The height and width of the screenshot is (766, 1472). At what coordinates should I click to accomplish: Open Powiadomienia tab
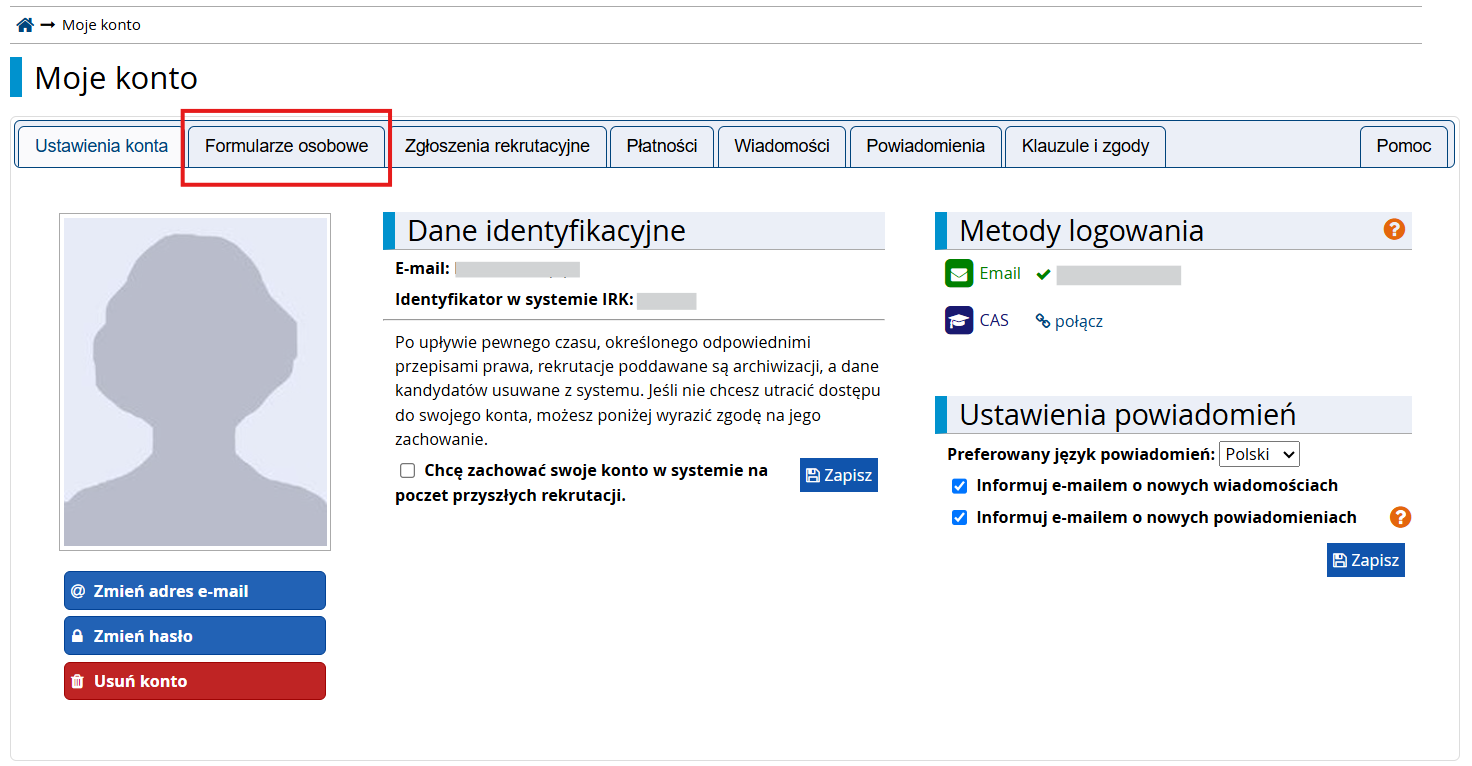pyautogui.click(x=925, y=146)
